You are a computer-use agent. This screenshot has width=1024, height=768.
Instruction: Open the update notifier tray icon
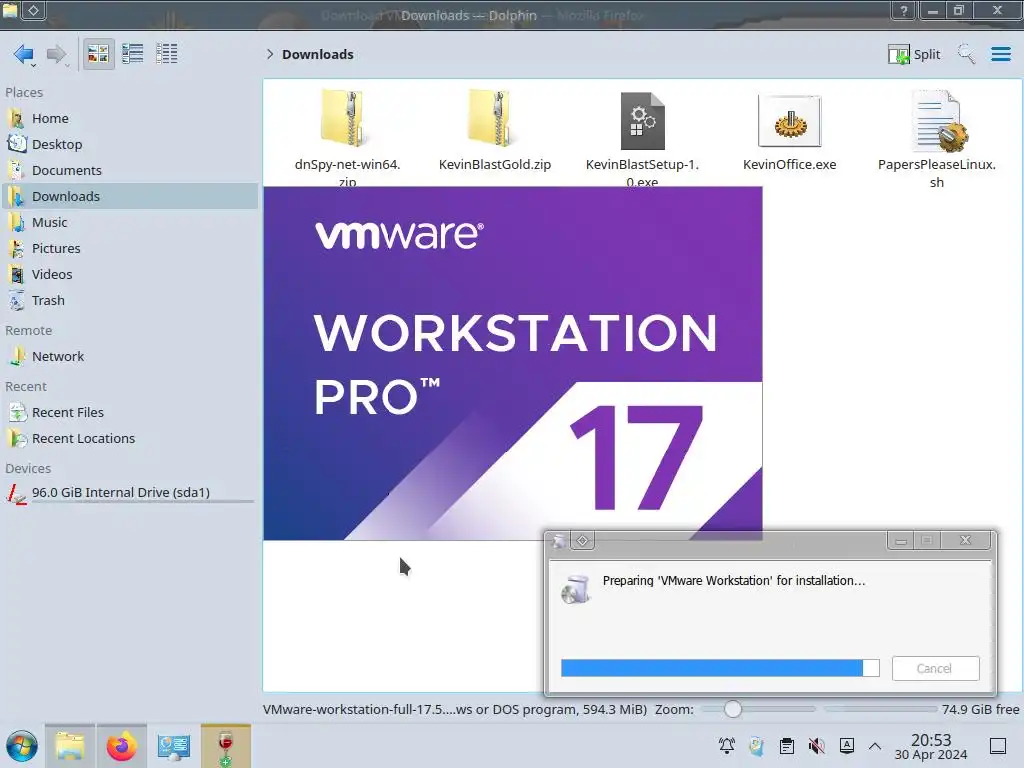756,746
